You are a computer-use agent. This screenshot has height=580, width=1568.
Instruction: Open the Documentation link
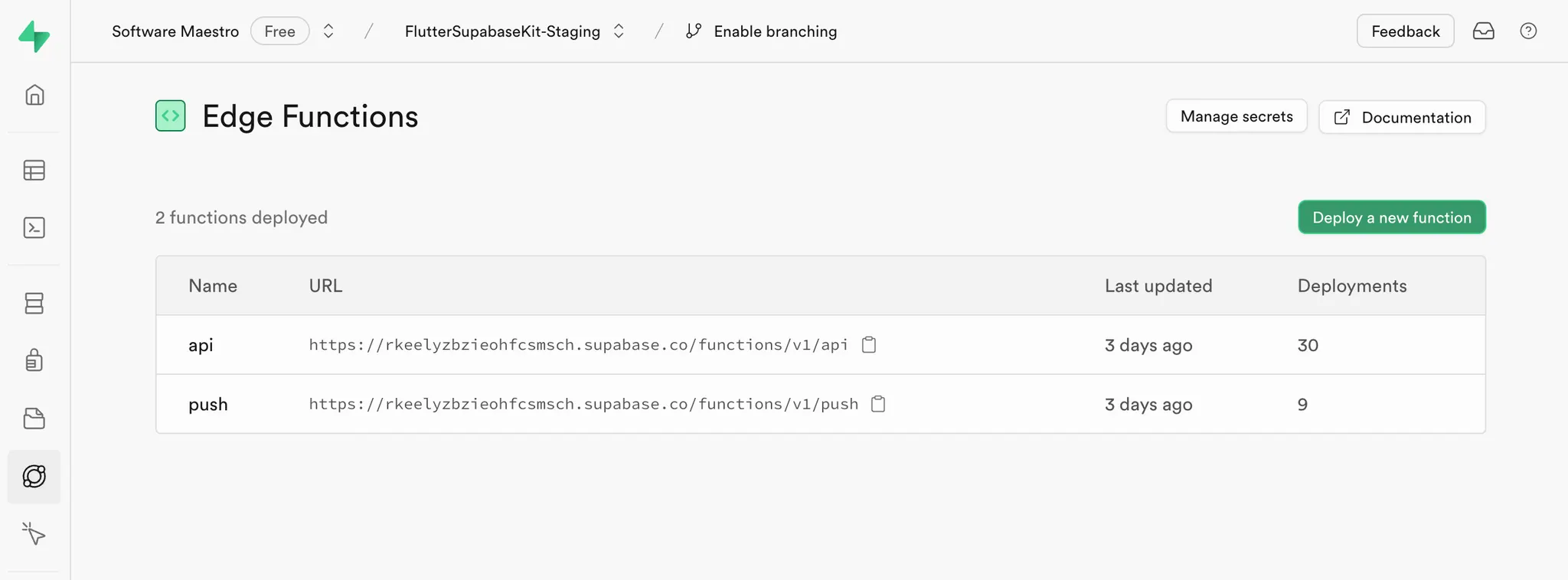(1402, 117)
